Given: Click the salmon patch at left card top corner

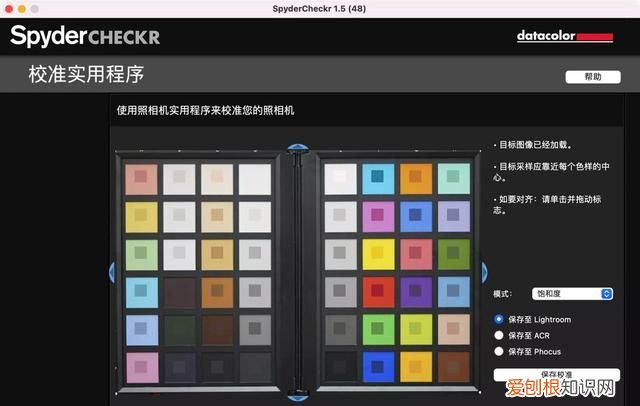Looking at the screenshot, I should (x=141, y=179).
